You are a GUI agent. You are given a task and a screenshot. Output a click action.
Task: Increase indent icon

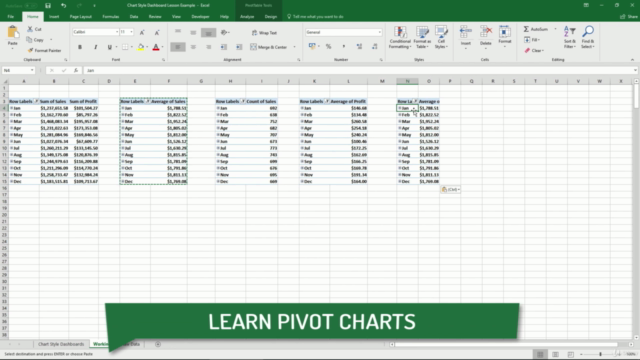(x=239, y=47)
